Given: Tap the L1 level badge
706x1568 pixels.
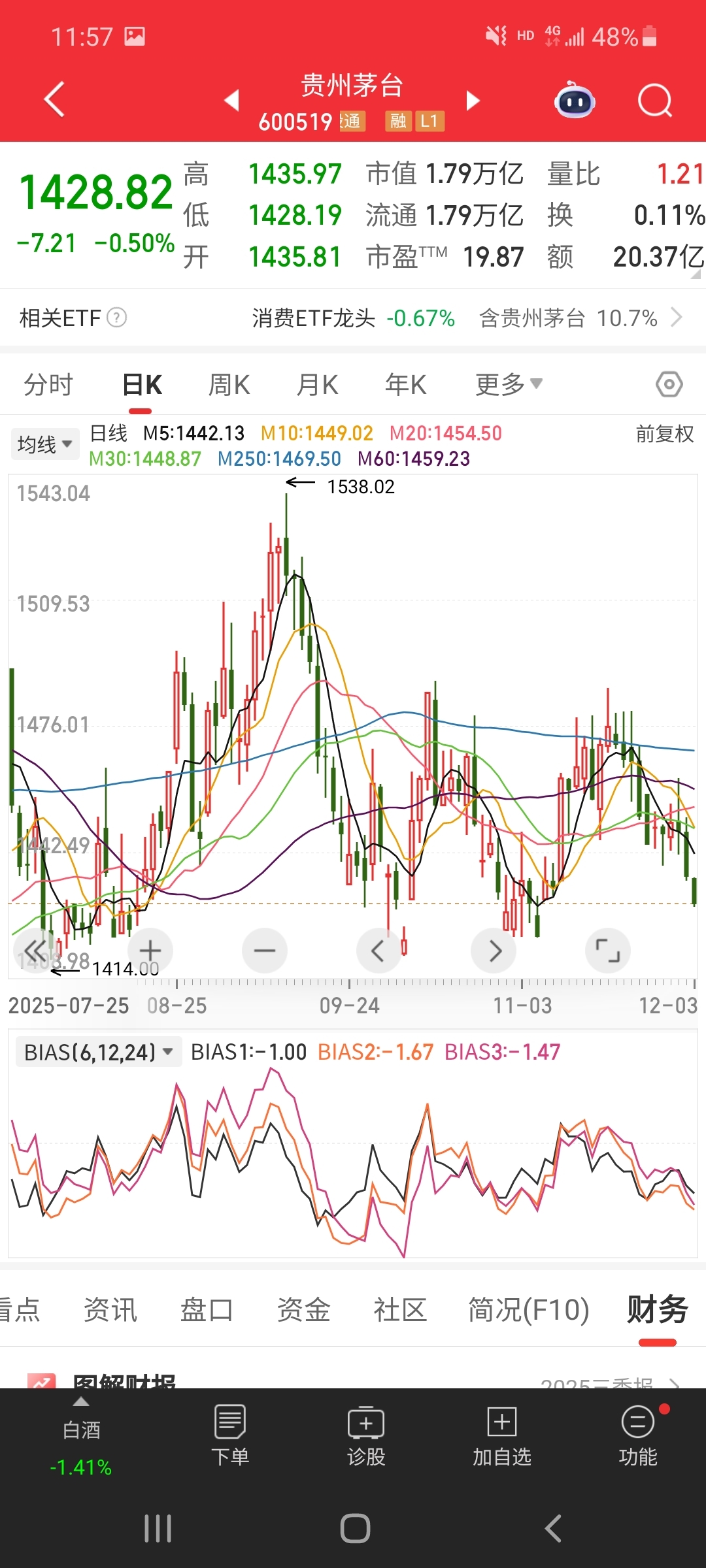Looking at the screenshot, I should pos(429,121).
